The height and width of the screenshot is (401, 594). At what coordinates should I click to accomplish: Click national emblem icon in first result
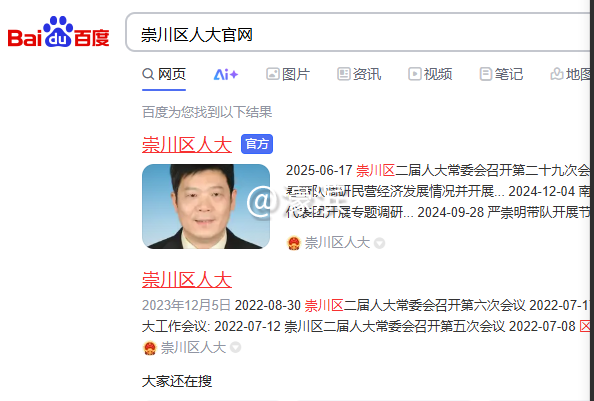pos(294,243)
